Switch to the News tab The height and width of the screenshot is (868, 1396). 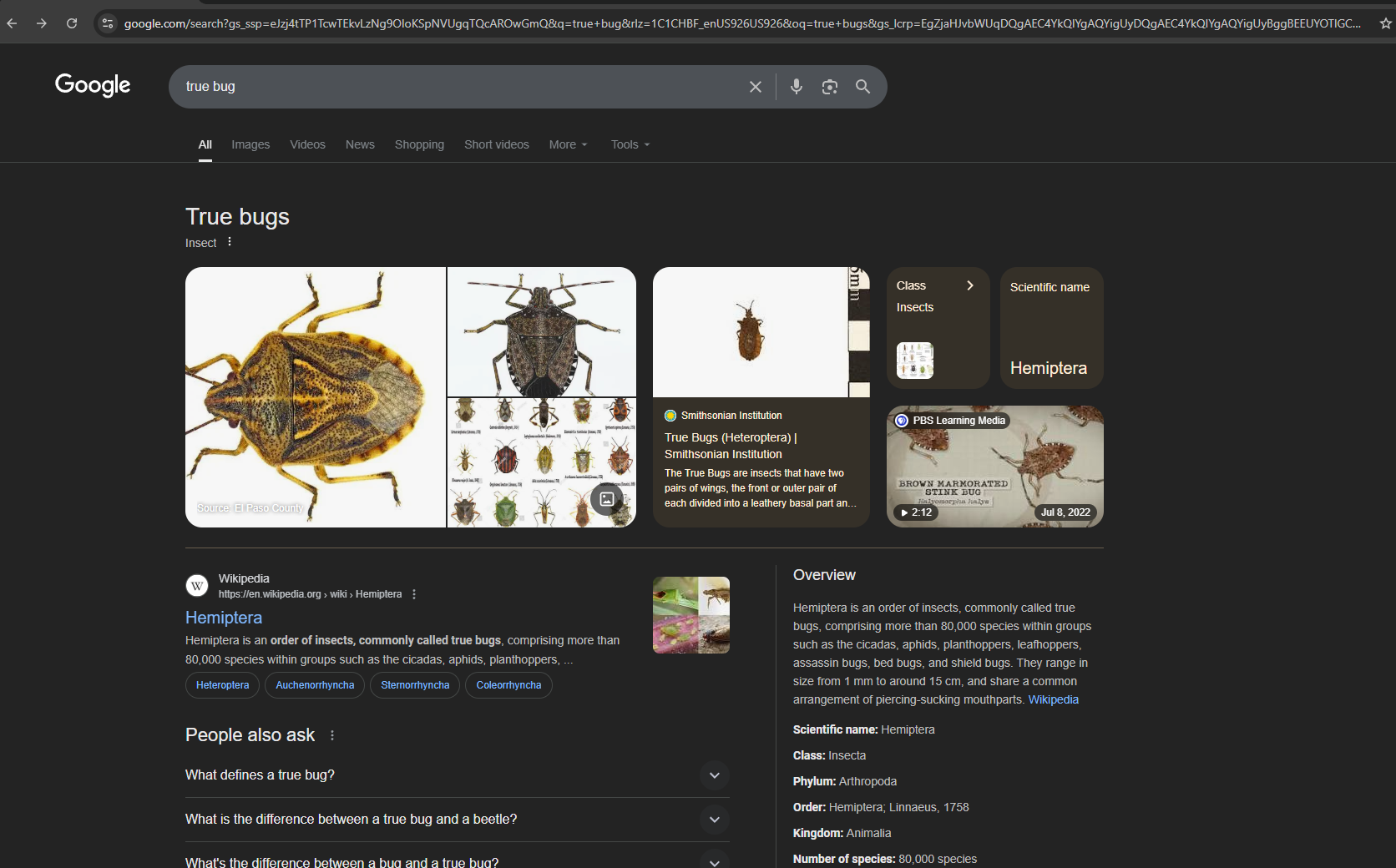pyautogui.click(x=360, y=144)
